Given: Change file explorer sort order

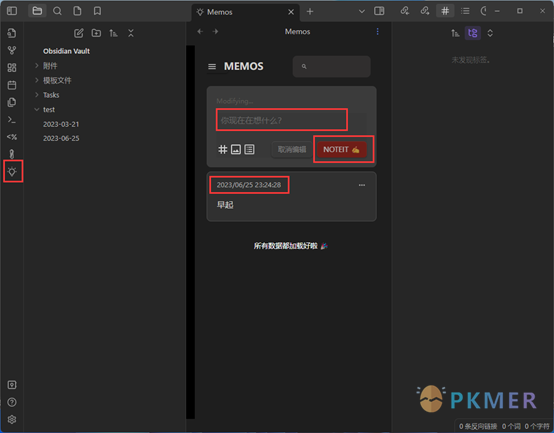Looking at the screenshot, I should (x=113, y=33).
